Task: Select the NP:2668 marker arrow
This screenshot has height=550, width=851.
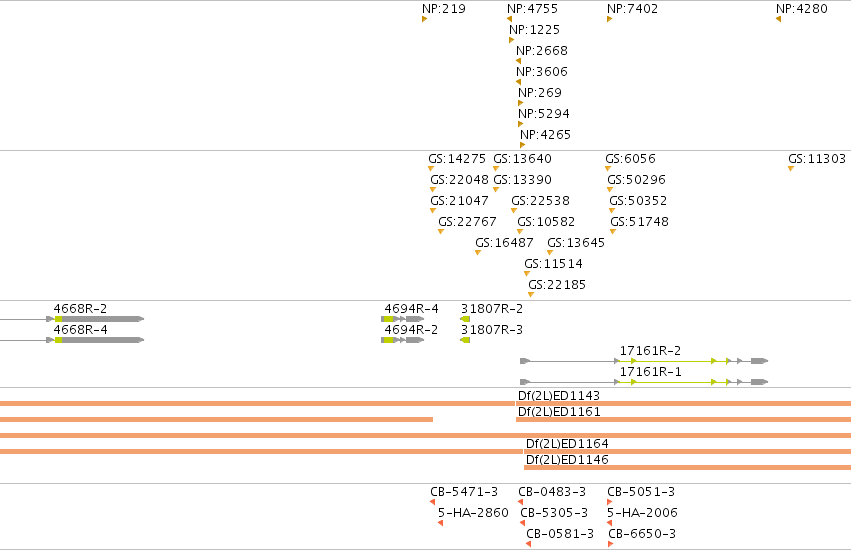Action: [518, 61]
